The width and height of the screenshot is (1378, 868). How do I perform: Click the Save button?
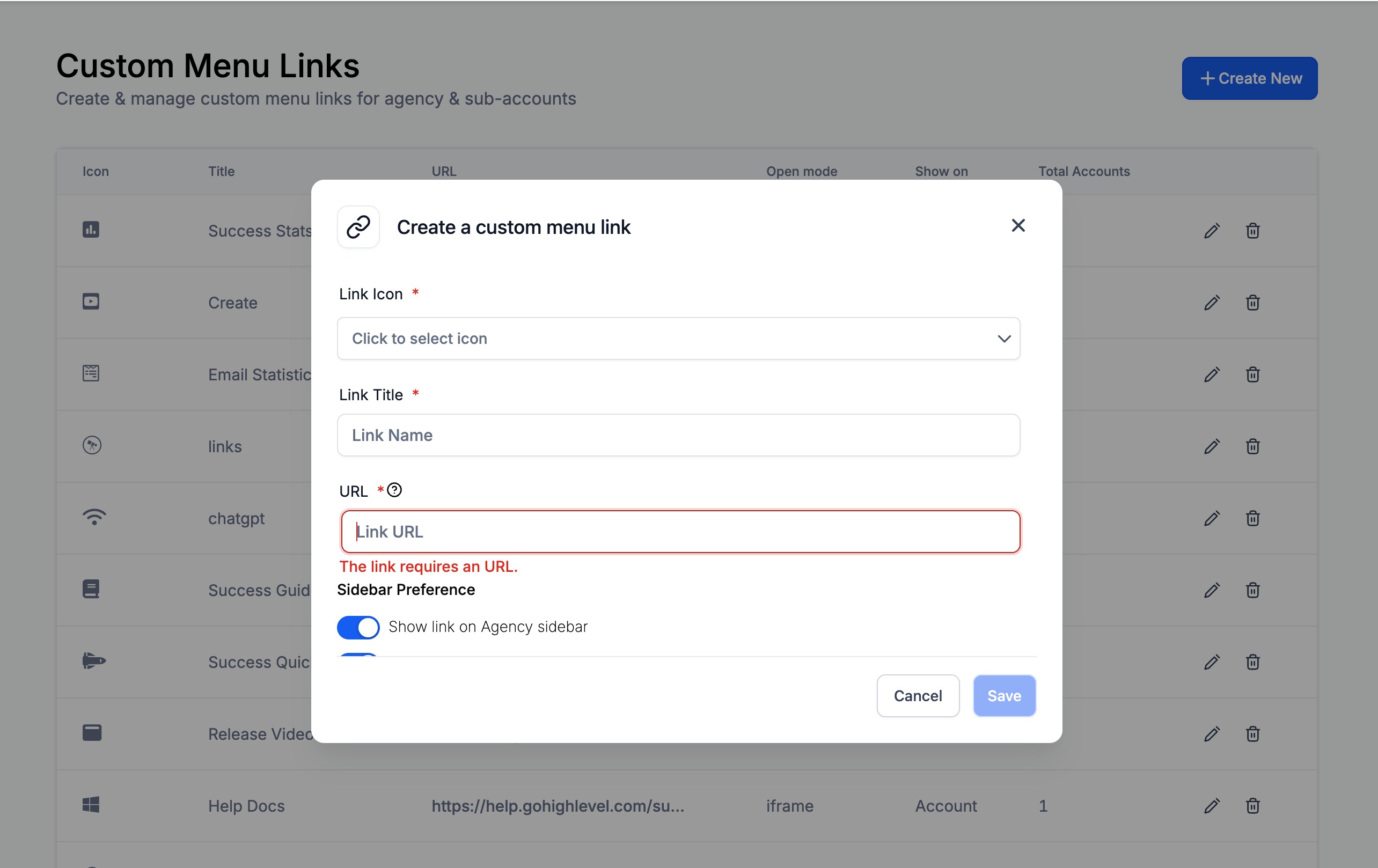(x=1005, y=696)
